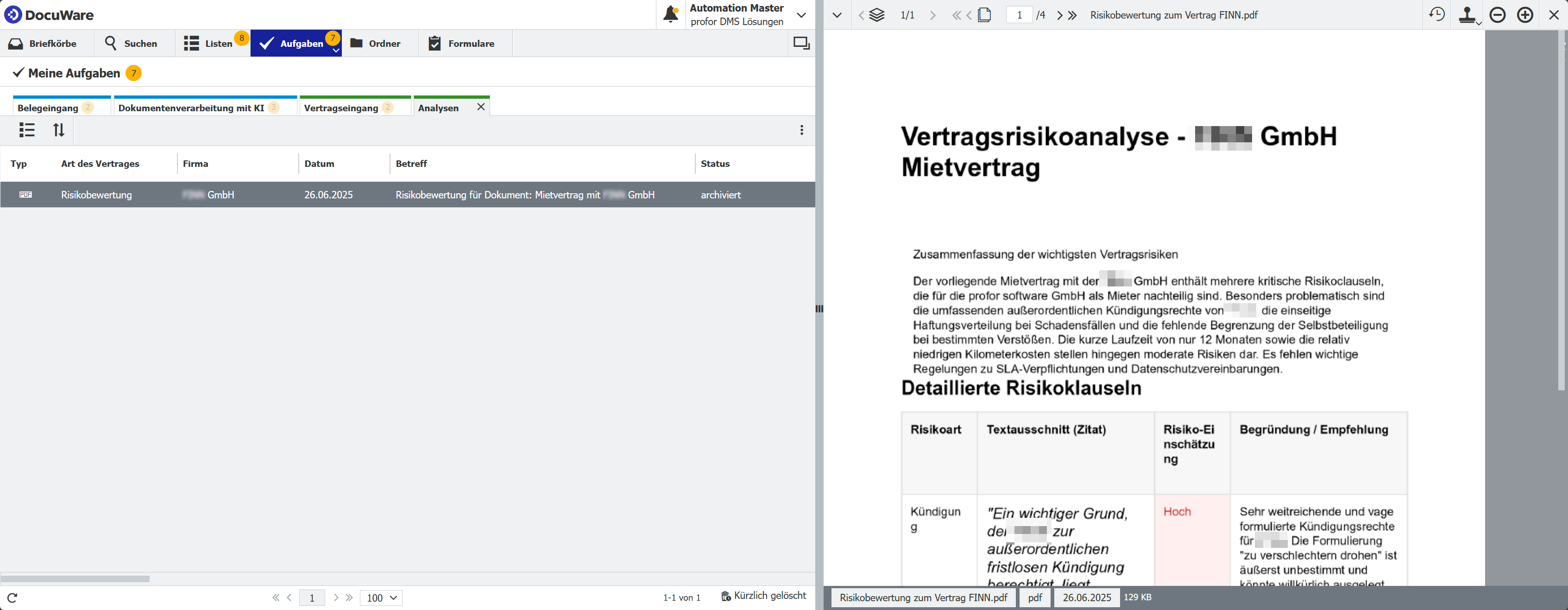1568x610 pixels.
Task: Click the 'pdf' file type field in viewer footer
Action: point(1035,598)
